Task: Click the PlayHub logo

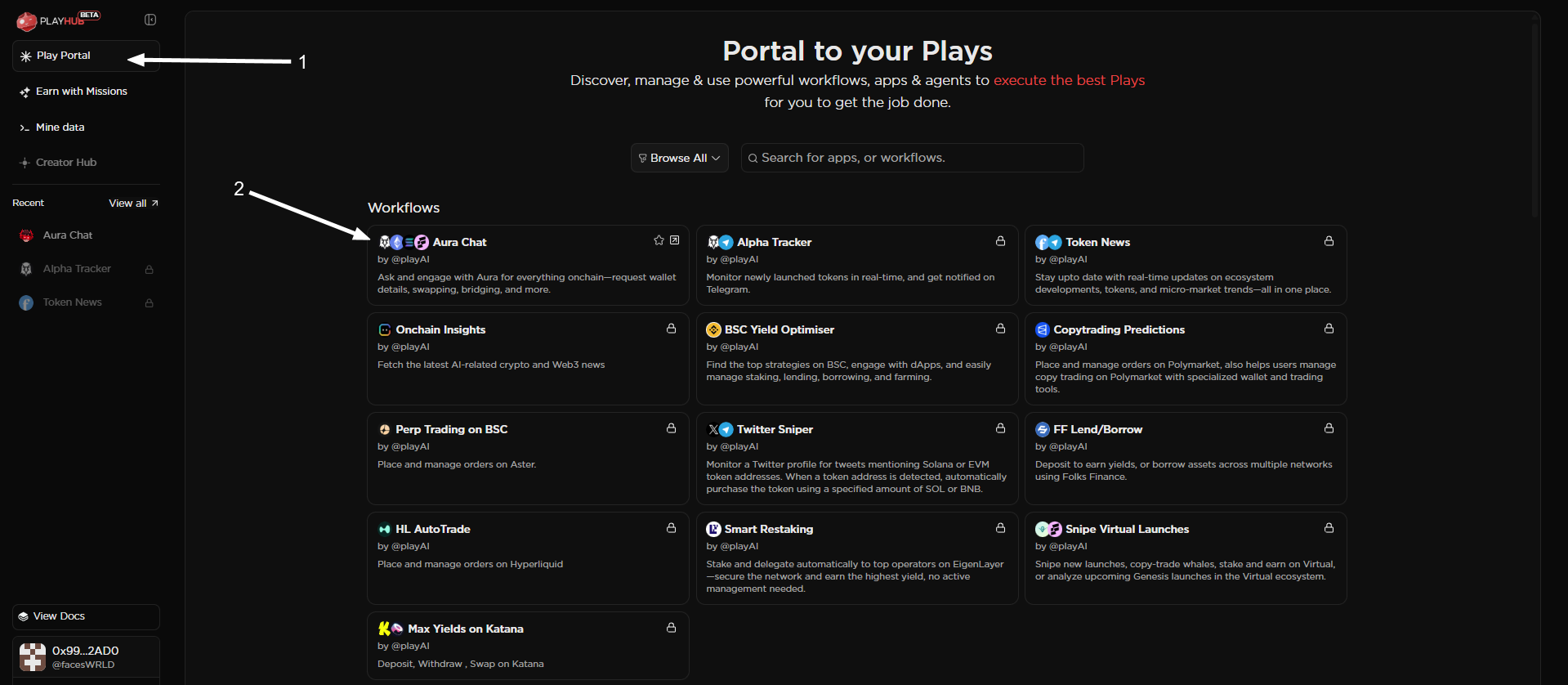Action: click(57, 20)
